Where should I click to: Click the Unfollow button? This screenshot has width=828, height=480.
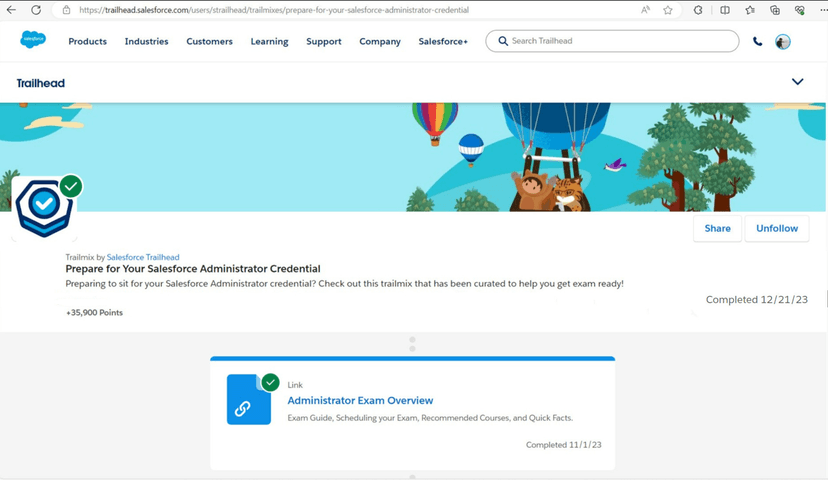click(x=777, y=228)
